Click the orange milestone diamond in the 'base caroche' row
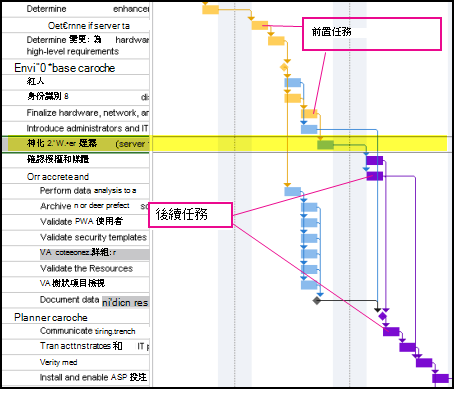This screenshot has height=393, width=457. pos(284,67)
